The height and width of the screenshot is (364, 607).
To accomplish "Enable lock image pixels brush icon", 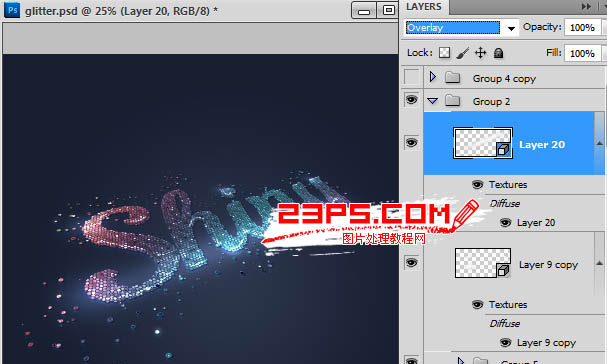I will coord(462,53).
